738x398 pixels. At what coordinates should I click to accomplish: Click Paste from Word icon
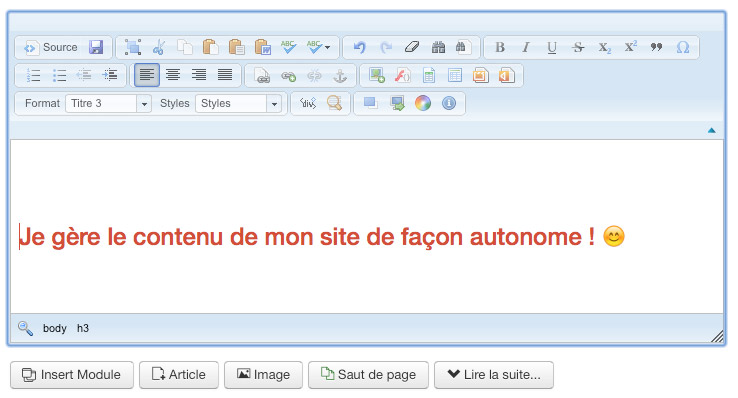pos(262,47)
